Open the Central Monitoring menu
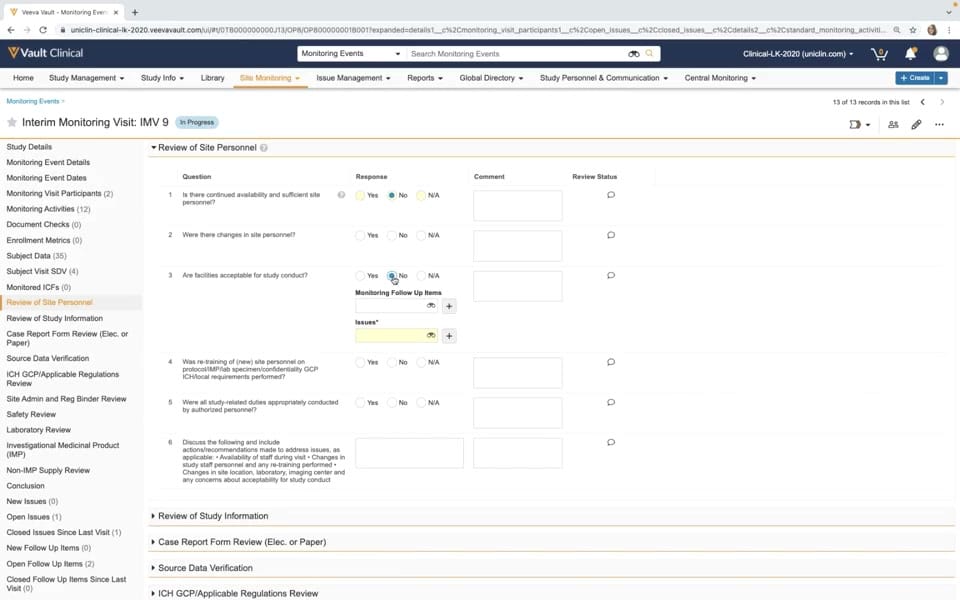Image resolution: width=960 pixels, height=600 pixels. pos(720,78)
